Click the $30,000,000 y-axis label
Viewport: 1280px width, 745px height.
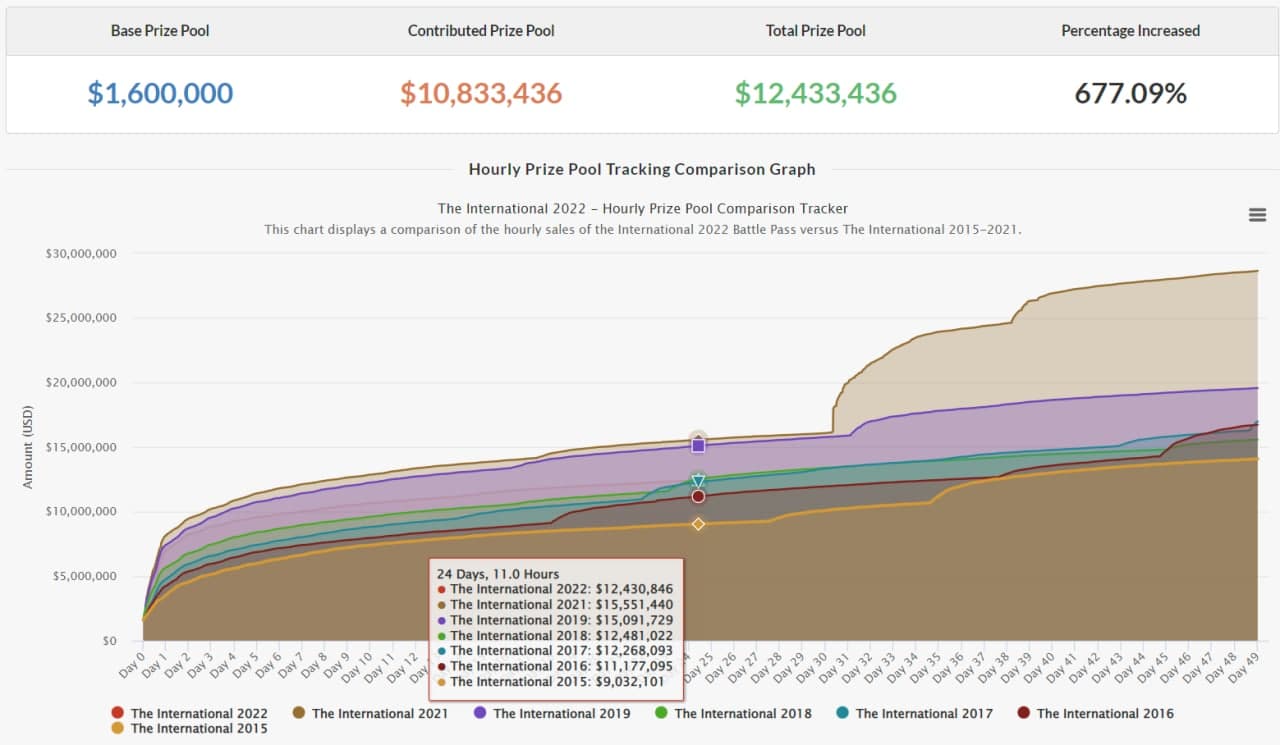pos(81,254)
